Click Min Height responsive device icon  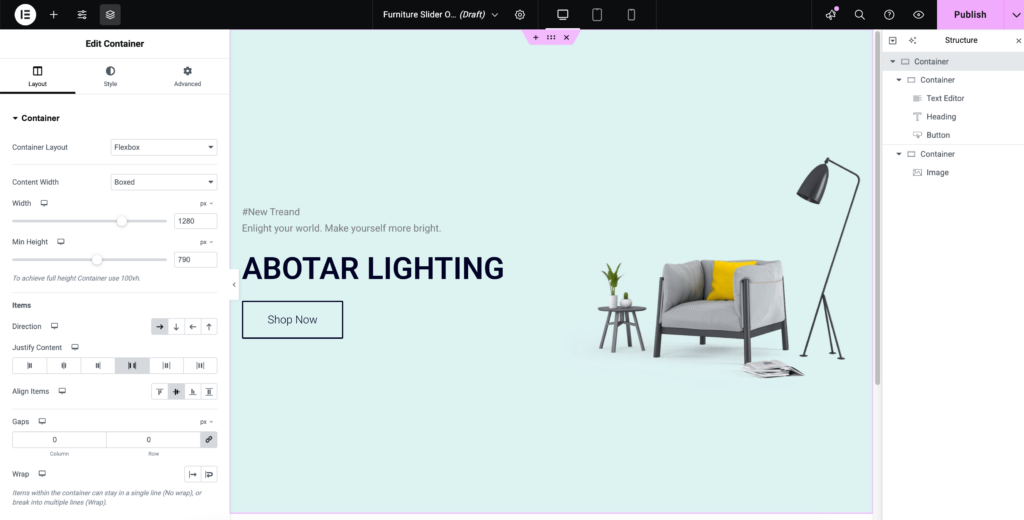[61, 242]
